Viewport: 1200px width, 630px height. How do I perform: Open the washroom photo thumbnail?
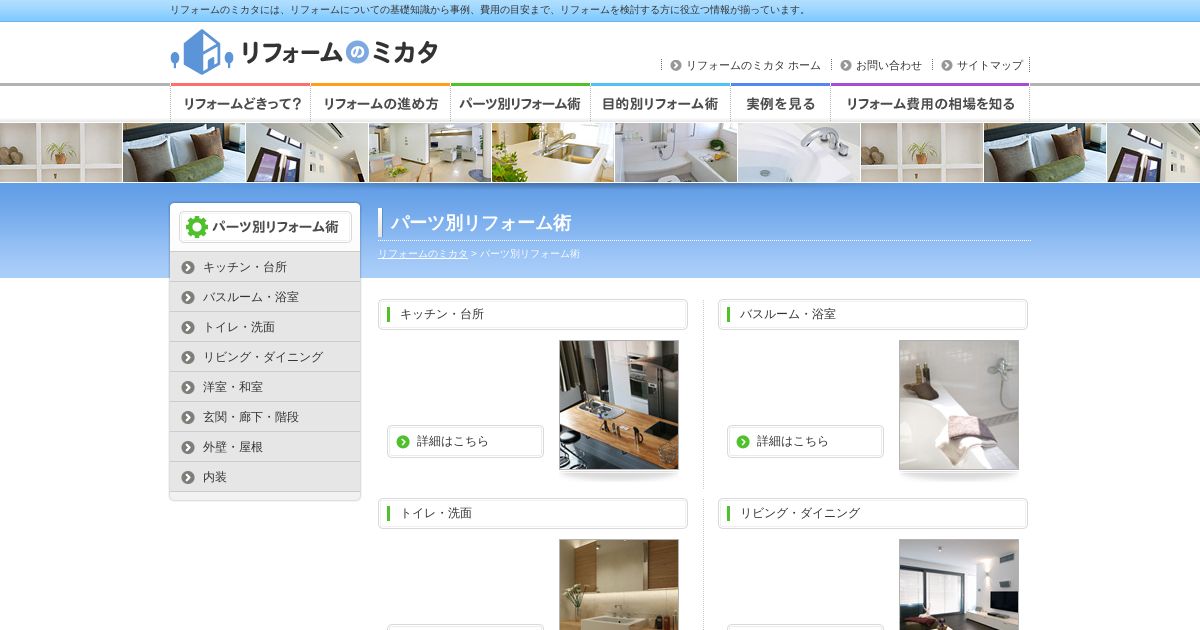pos(619,585)
